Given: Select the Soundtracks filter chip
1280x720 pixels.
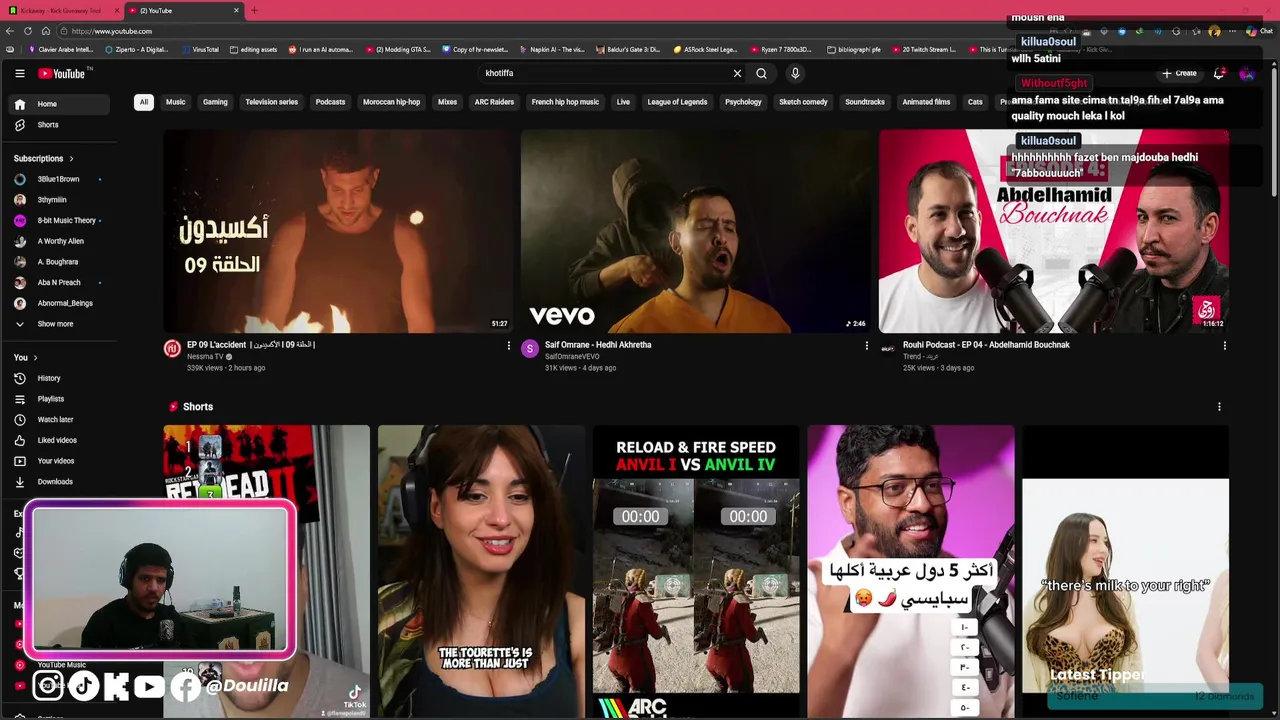Looking at the screenshot, I should pyautogui.click(x=865, y=102).
